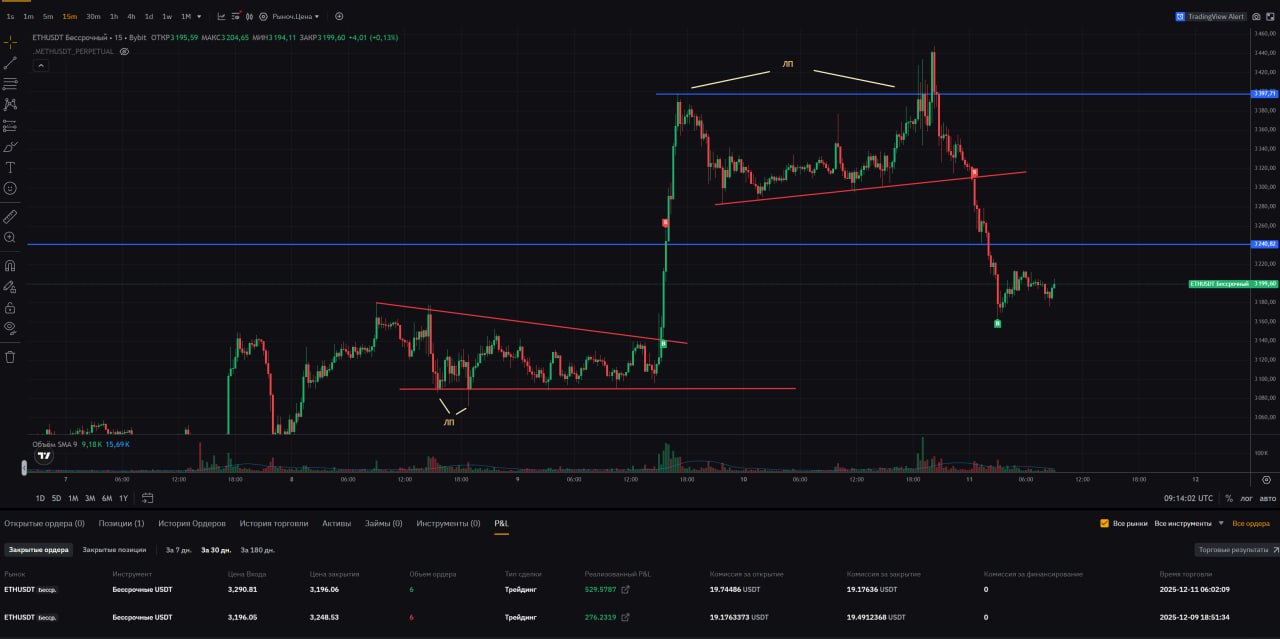Enable magnet mode for drawings
Image resolution: width=1280 pixels, height=639 pixels.
tap(10, 266)
